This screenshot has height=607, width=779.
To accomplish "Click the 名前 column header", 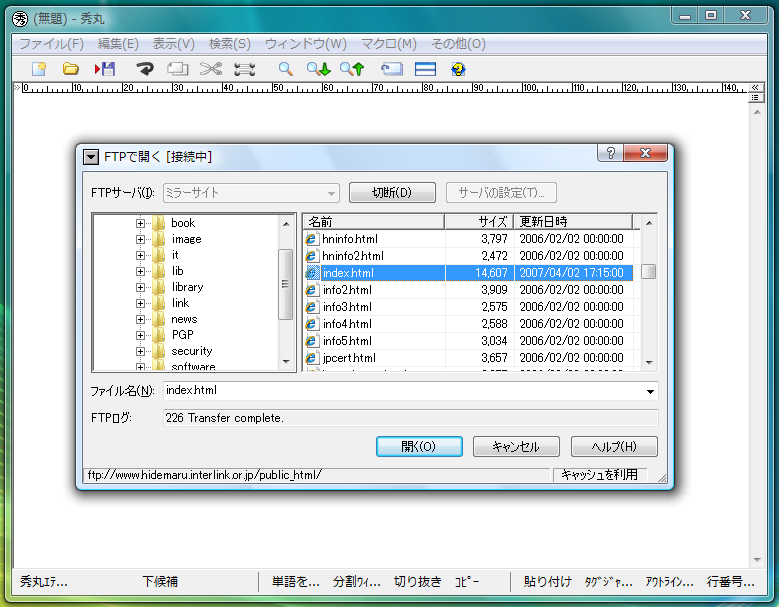I will coord(374,222).
